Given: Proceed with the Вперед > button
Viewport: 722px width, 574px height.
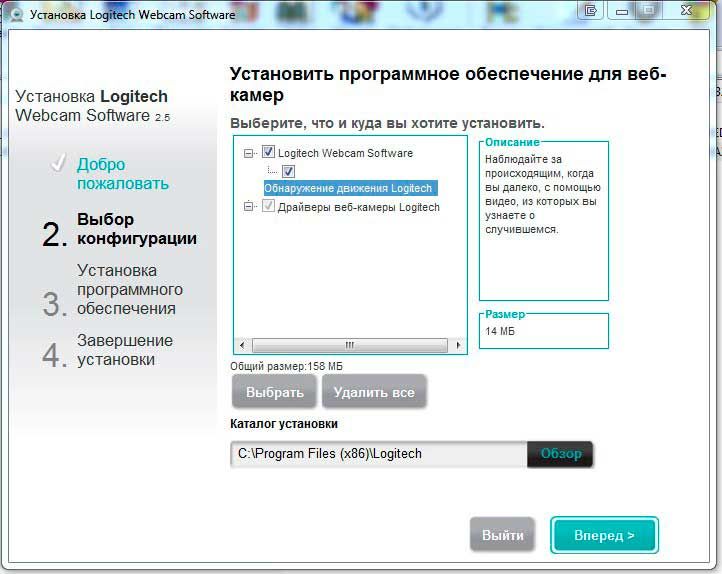Looking at the screenshot, I should 604,535.
